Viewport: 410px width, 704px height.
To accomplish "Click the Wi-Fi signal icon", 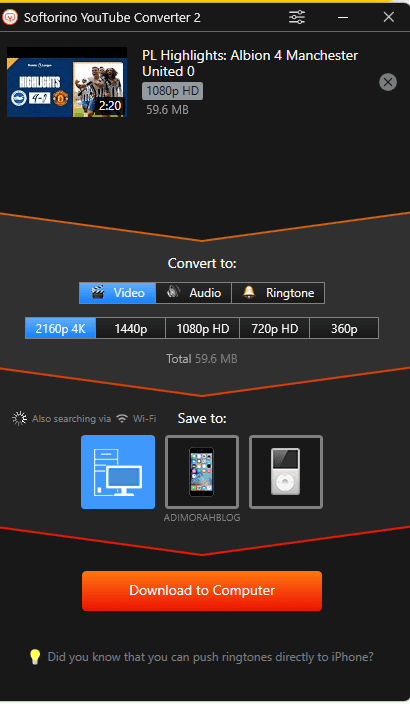I will coord(122,418).
